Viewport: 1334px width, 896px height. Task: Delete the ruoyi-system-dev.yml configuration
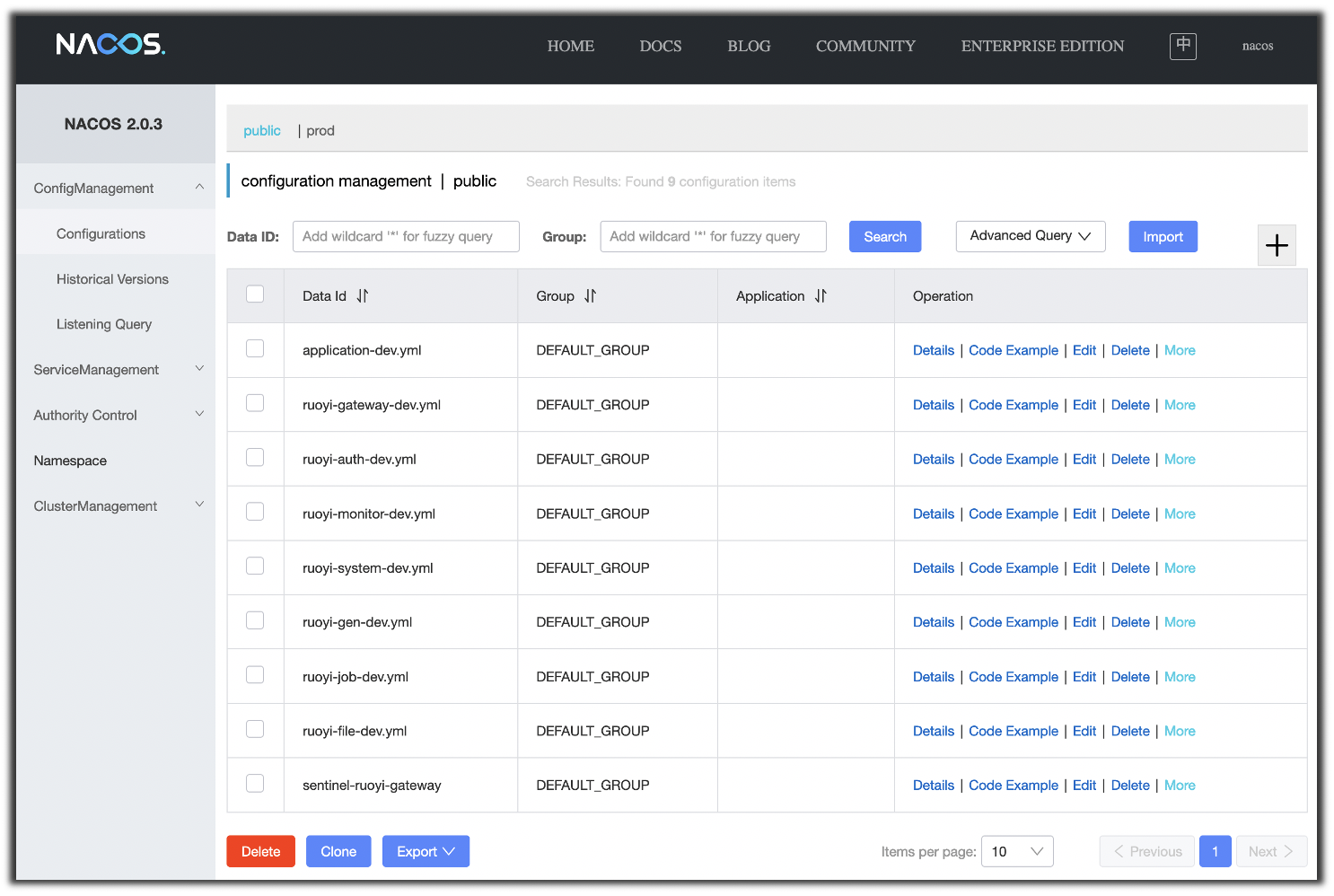pos(1130,567)
